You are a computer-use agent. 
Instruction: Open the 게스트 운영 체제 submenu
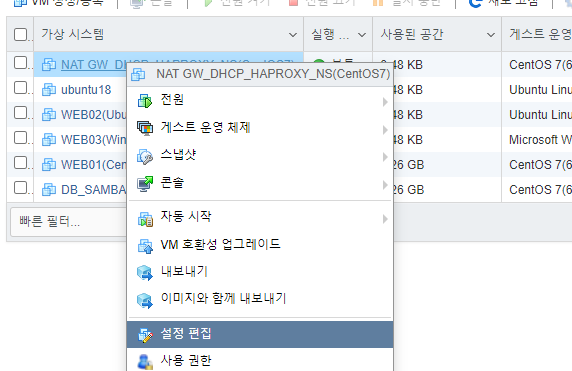(260, 128)
